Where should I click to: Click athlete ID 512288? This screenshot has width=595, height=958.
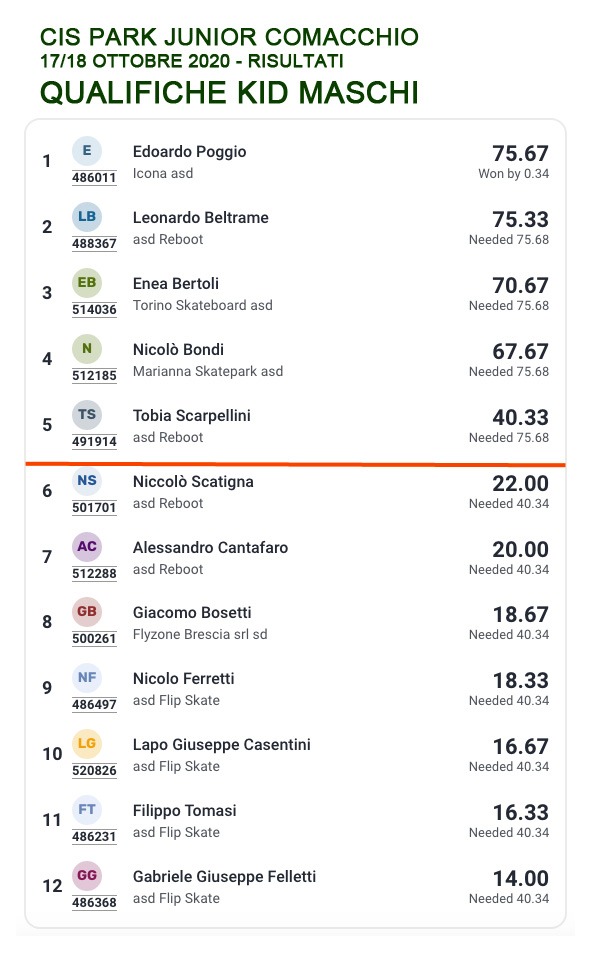[x=94, y=574]
